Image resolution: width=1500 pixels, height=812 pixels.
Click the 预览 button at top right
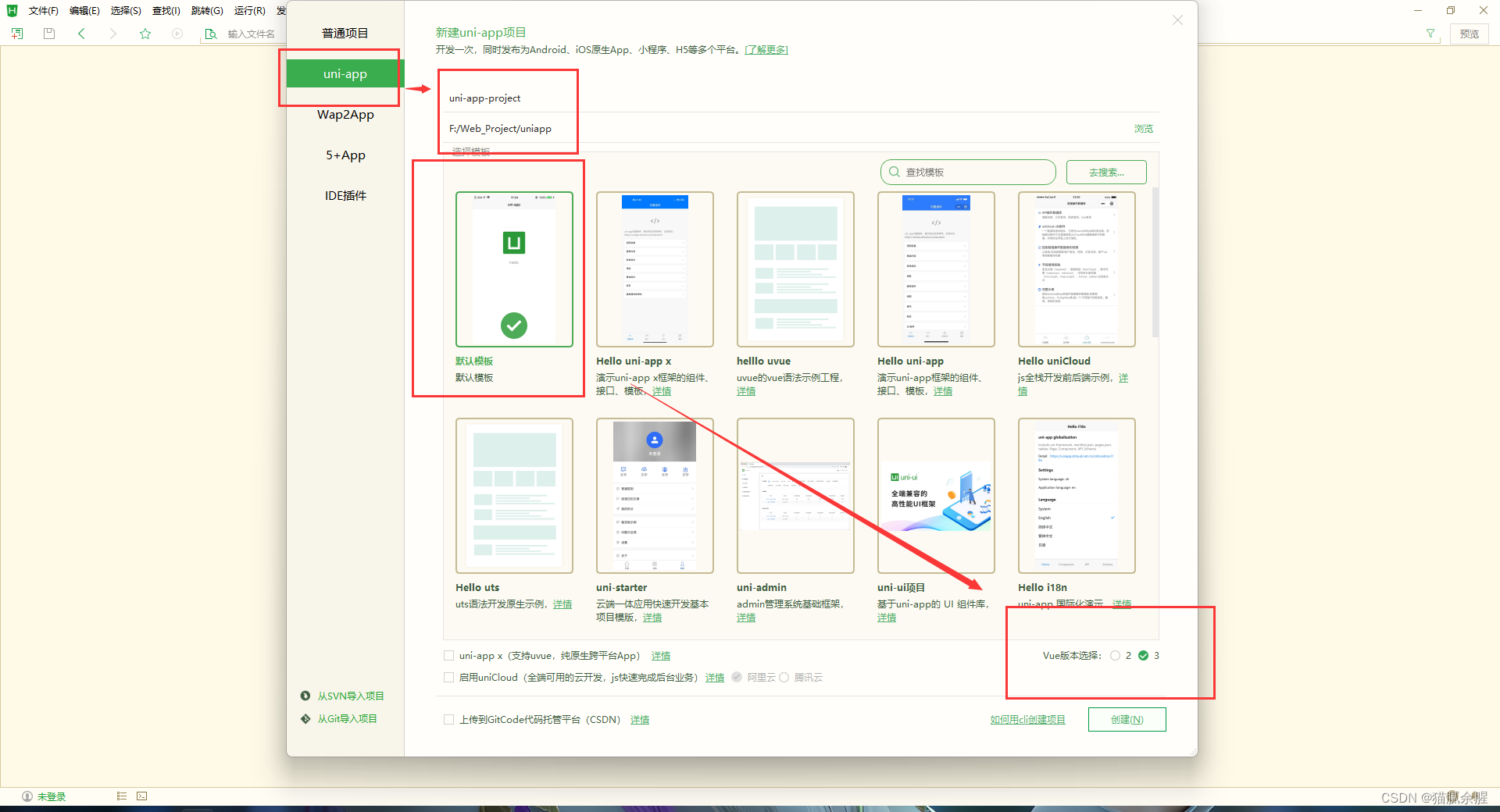pyautogui.click(x=1470, y=34)
